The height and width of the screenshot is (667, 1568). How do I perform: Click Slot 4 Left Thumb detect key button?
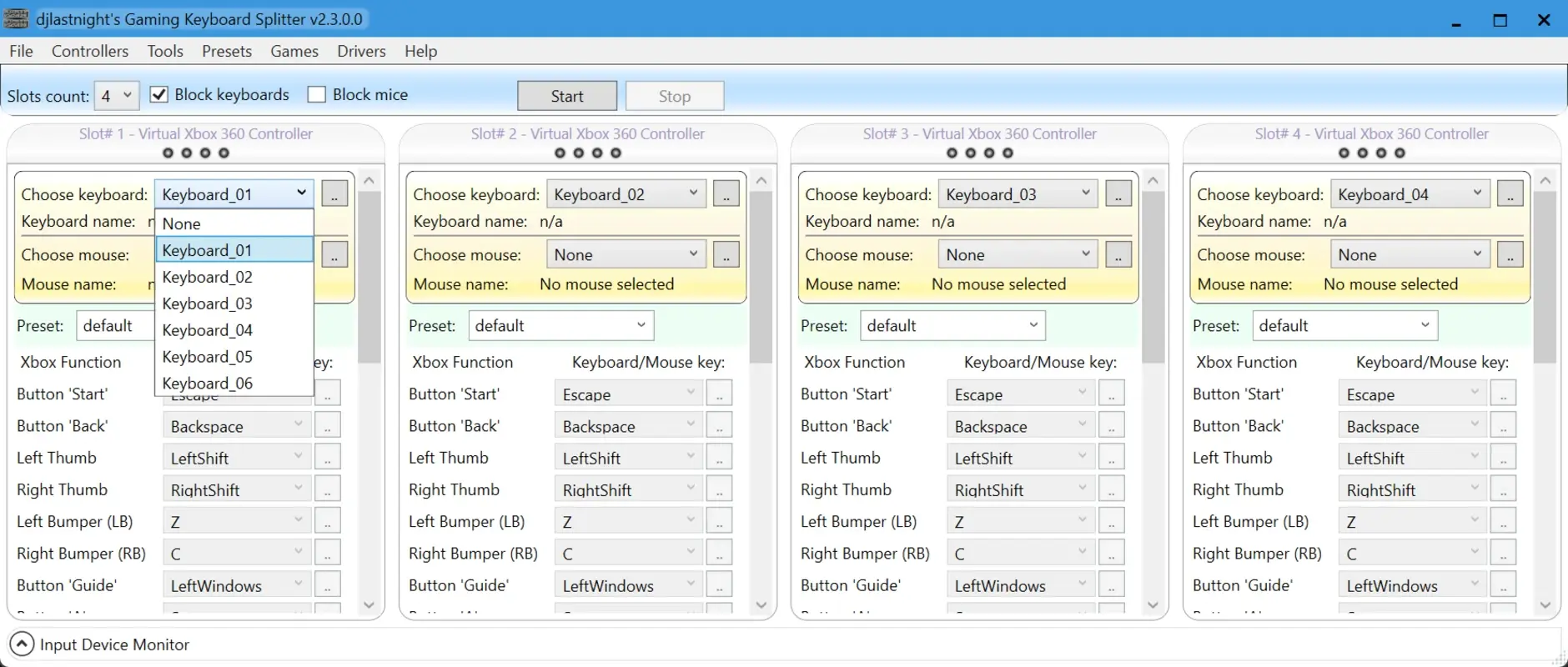tap(1503, 457)
